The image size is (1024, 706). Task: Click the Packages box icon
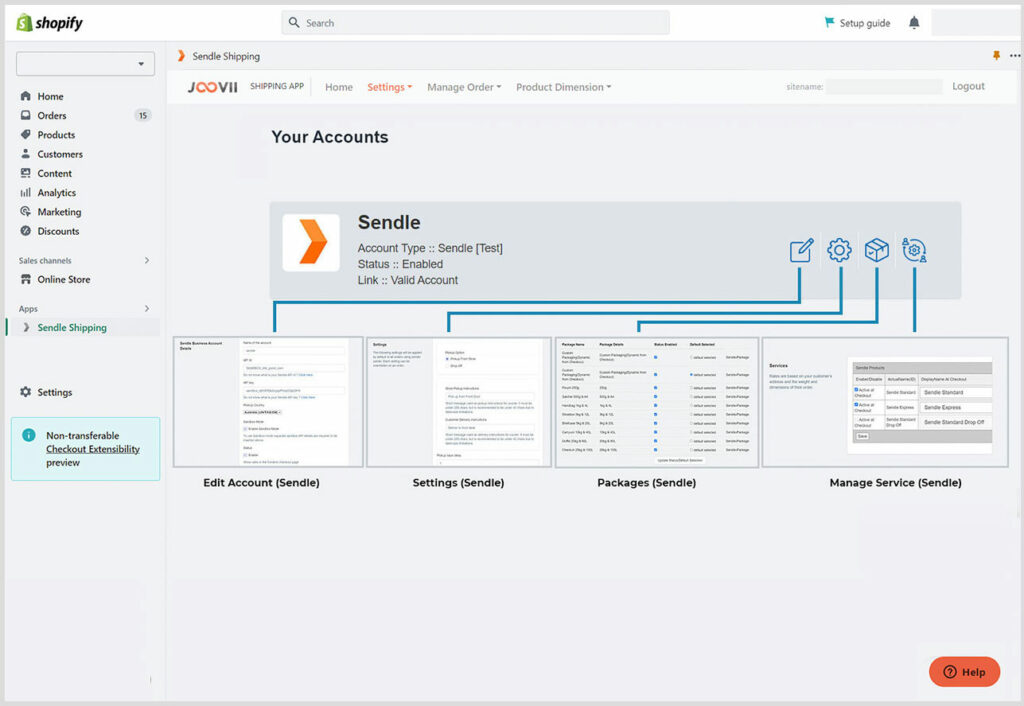click(x=876, y=249)
